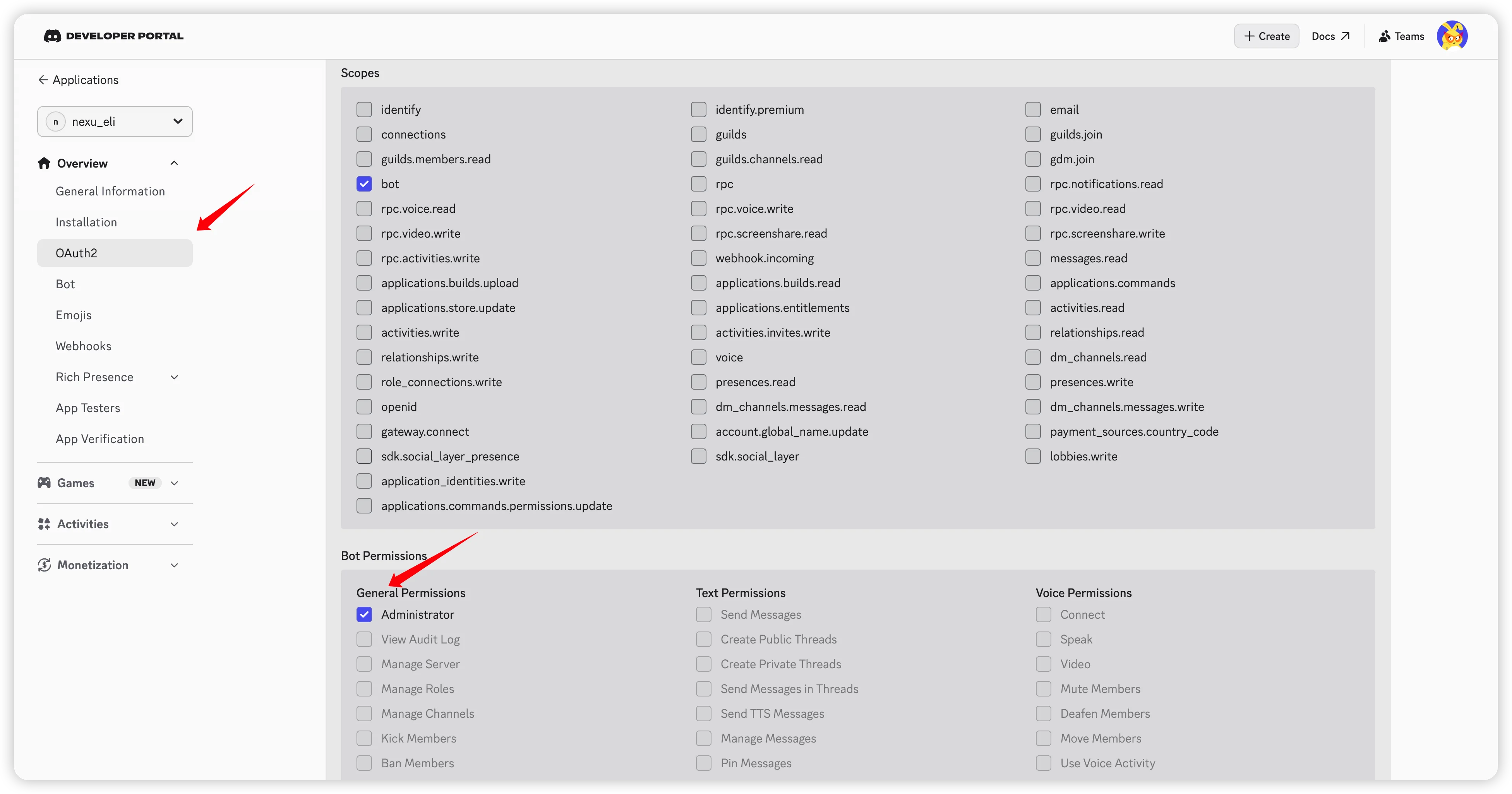This screenshot has height=794, width=1512.
Task: Open the Bot page from sidebar
Action: [65, 284]
